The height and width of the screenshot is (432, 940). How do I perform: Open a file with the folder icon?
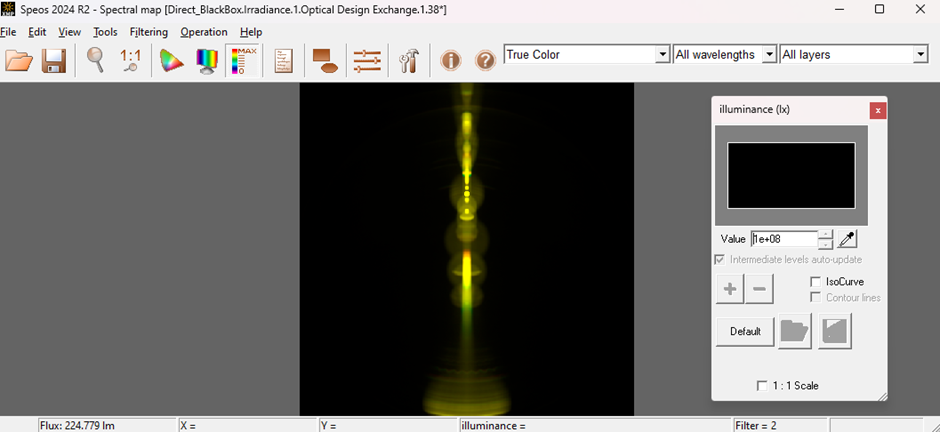[19, 61]
